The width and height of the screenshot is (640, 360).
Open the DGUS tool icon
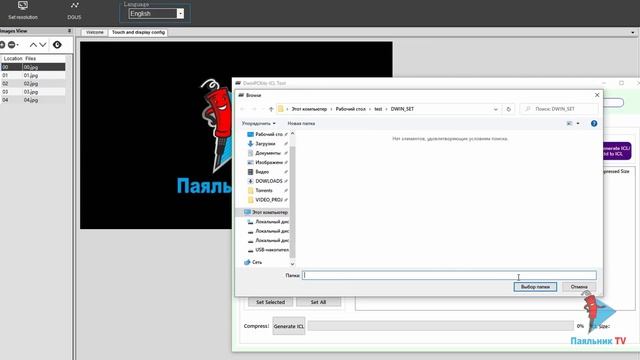tap(74, 5)
